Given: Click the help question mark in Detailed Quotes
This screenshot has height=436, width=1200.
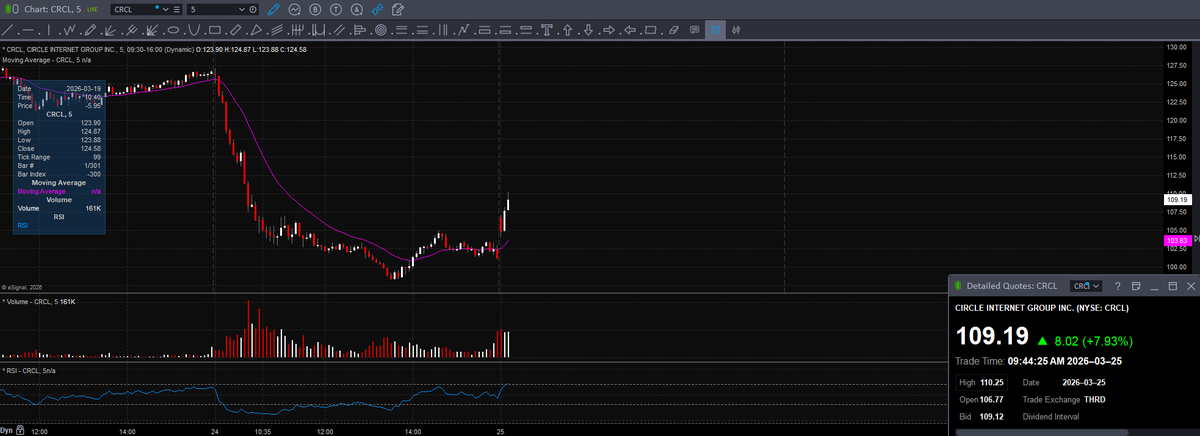Looking at the screenshot, I should click(x=1117, y=286).
